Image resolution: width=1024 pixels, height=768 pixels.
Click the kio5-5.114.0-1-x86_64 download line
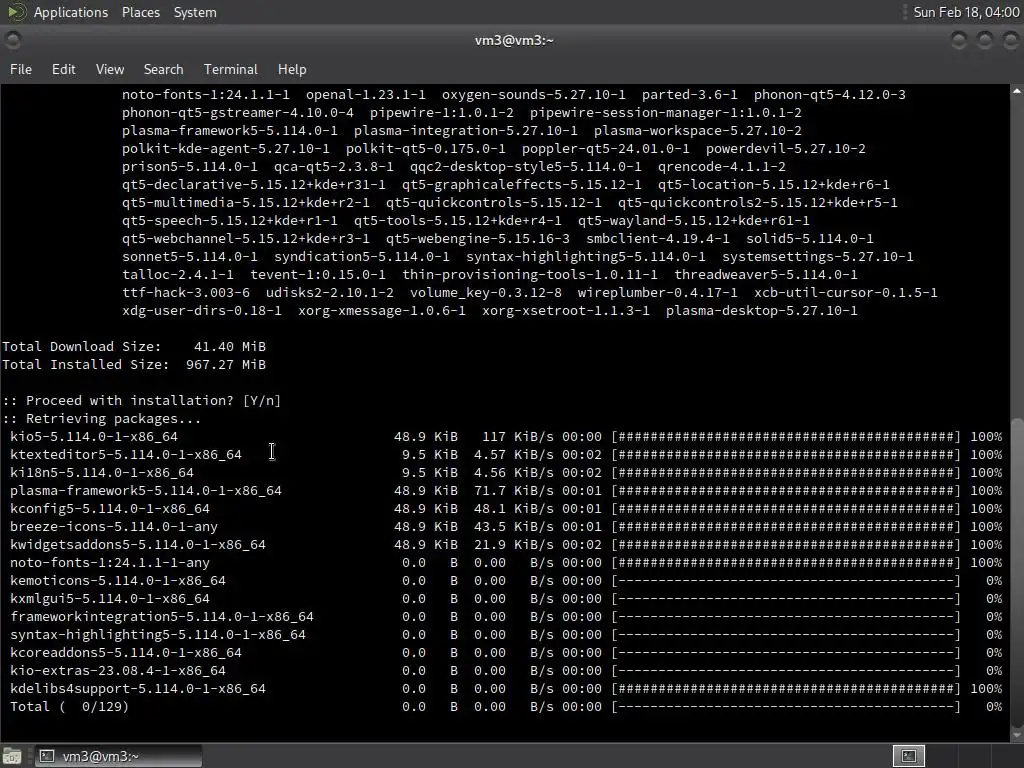click(x=505, y=436)
